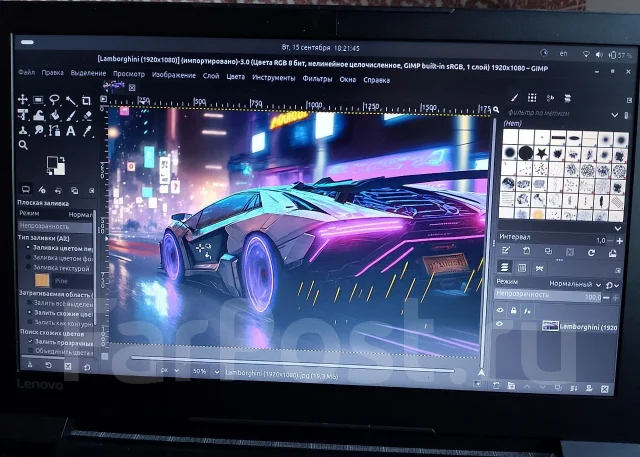Select the Paintbrush tool
The image size is (640, 457).
point(71,116)
